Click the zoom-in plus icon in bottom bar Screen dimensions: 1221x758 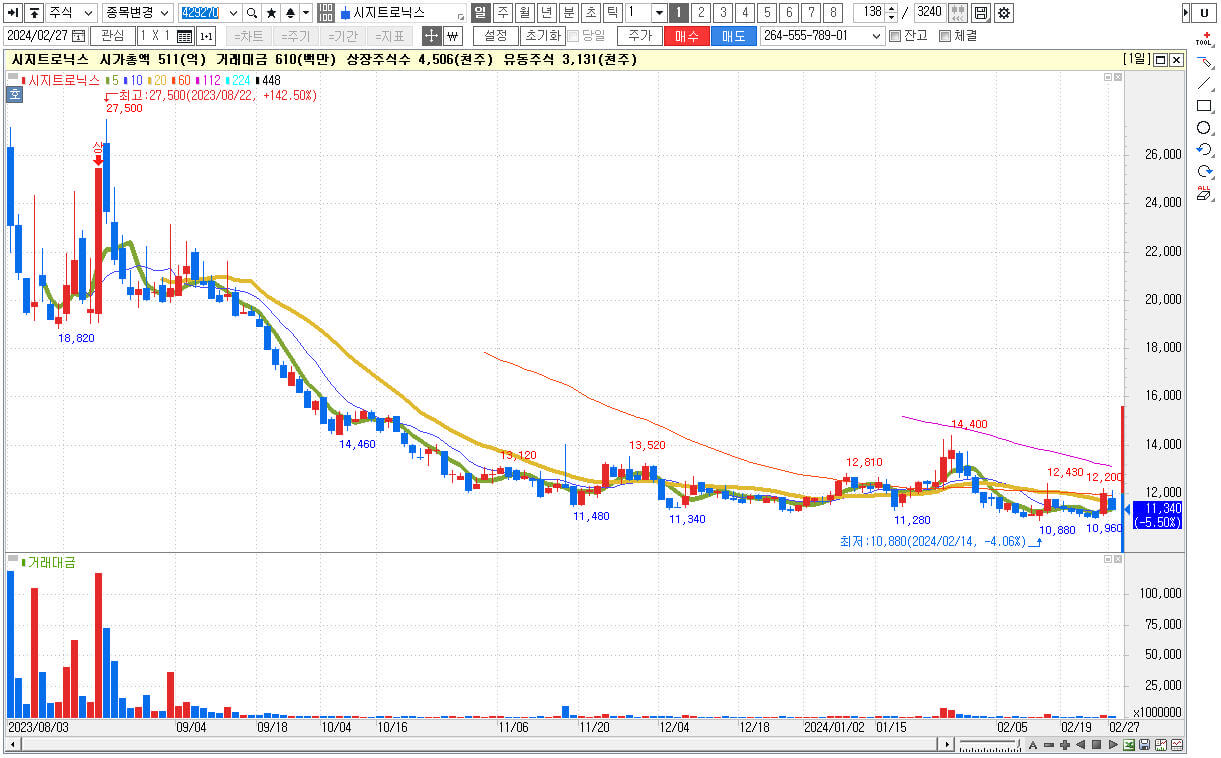pos(1065,745)
